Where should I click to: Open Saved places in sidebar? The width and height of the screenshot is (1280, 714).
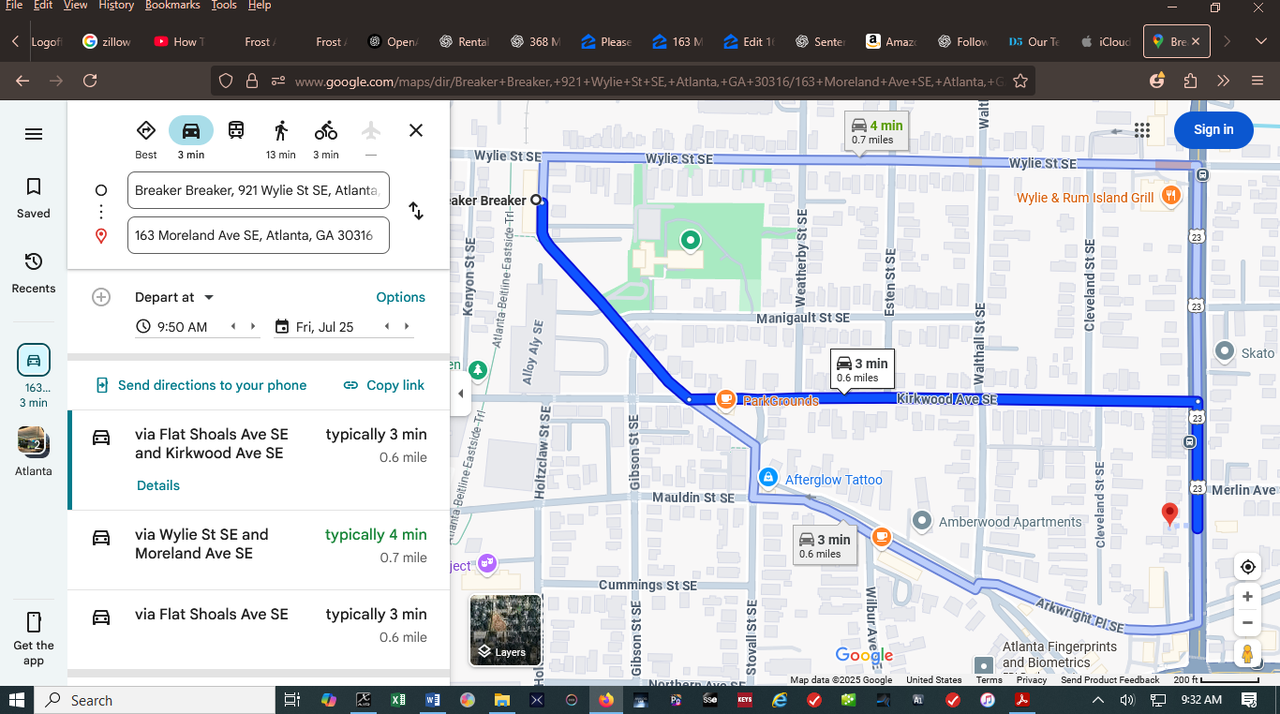pos(33,197)
